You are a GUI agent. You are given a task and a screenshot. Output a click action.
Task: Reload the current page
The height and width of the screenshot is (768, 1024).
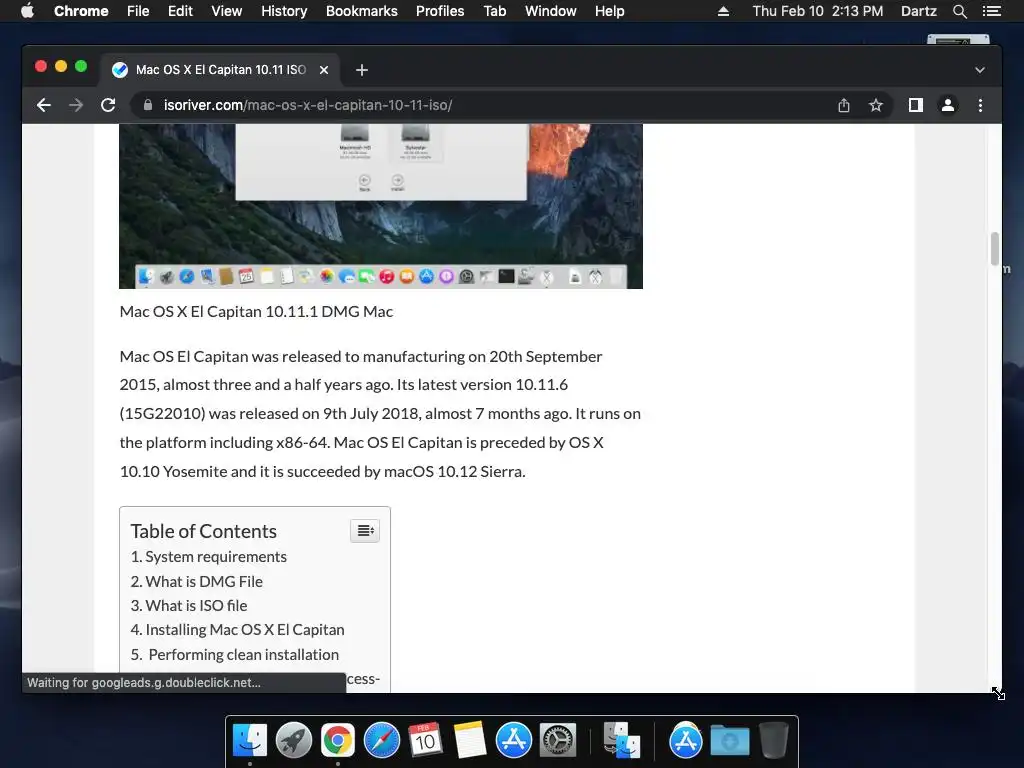(108, 105)
